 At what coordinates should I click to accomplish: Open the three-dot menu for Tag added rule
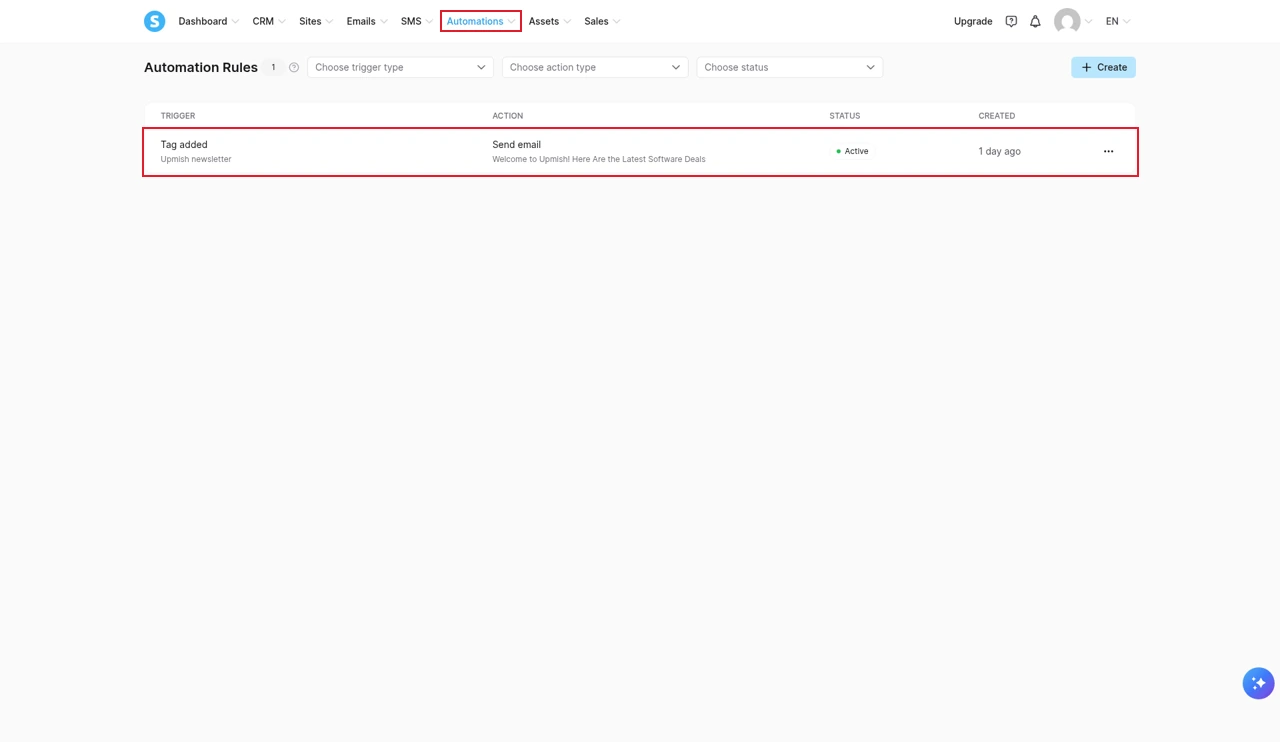[1108, 152]
